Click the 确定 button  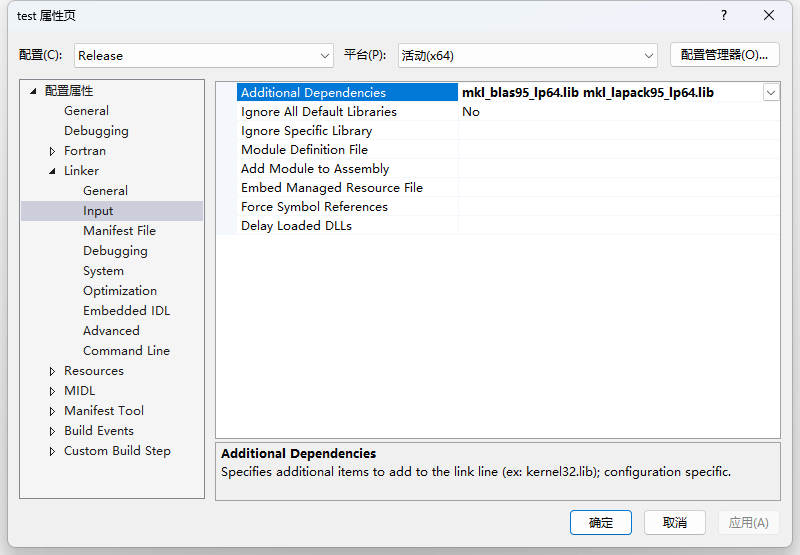click(x=601, y=522)
